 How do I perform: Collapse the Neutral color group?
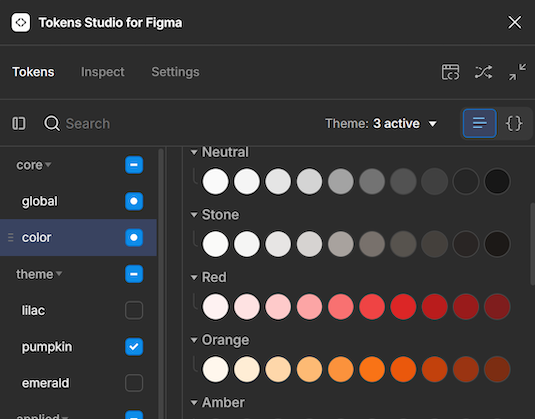[x=194, y=152]
